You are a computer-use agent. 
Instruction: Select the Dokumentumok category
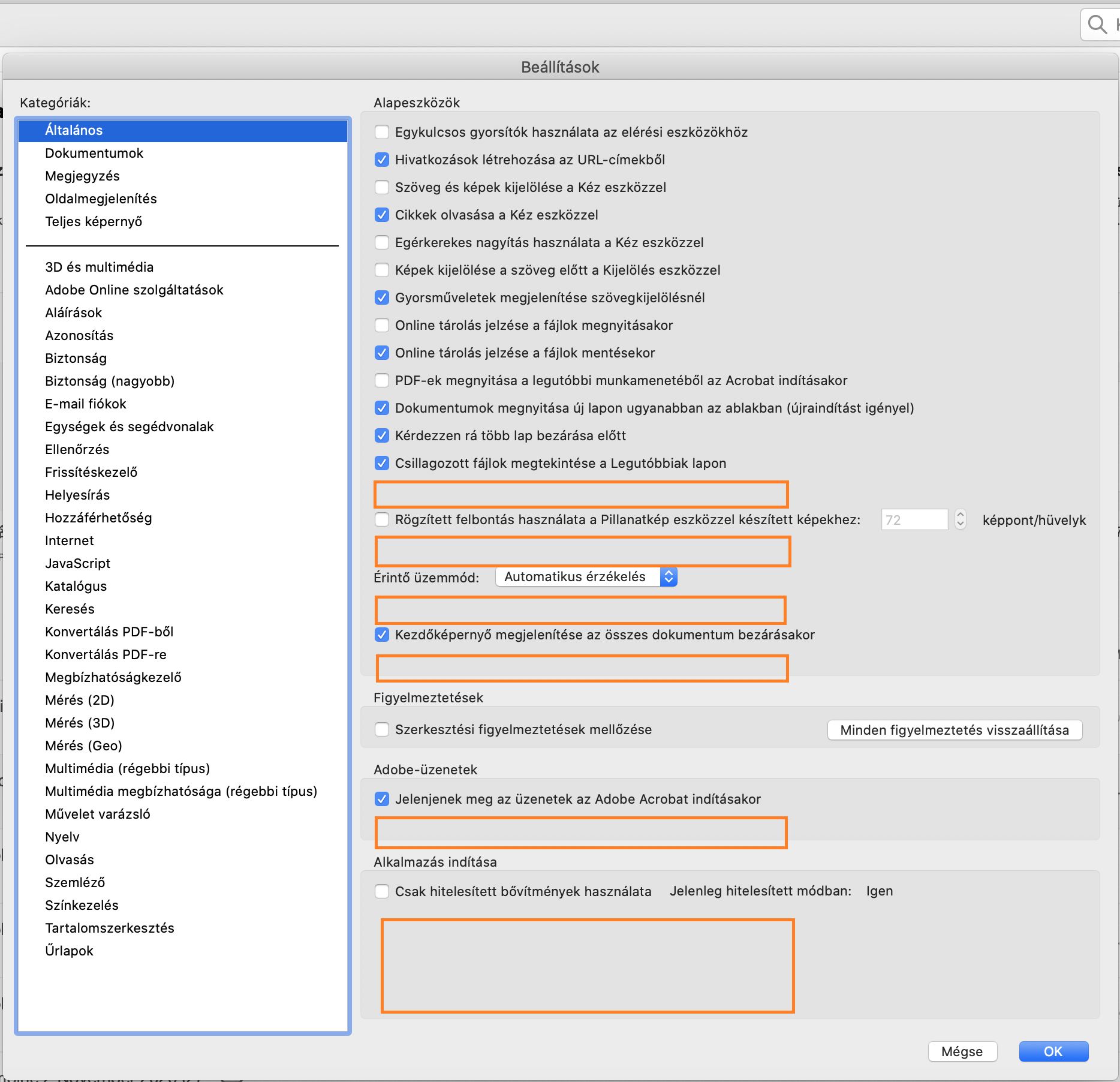coord(94,153)
